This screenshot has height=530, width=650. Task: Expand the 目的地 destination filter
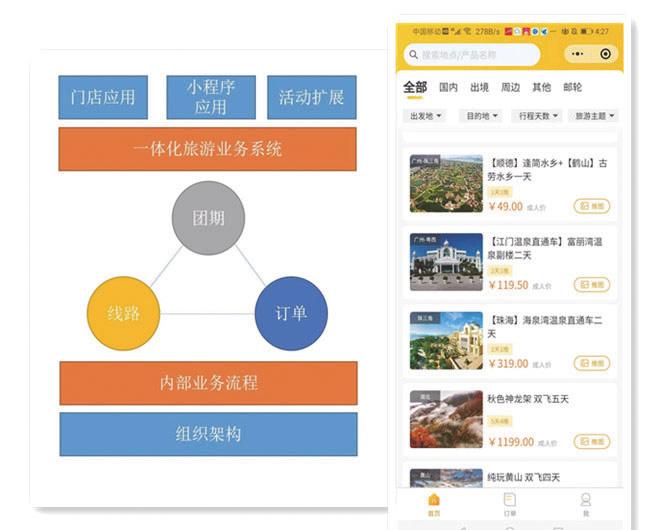[481, 116]
